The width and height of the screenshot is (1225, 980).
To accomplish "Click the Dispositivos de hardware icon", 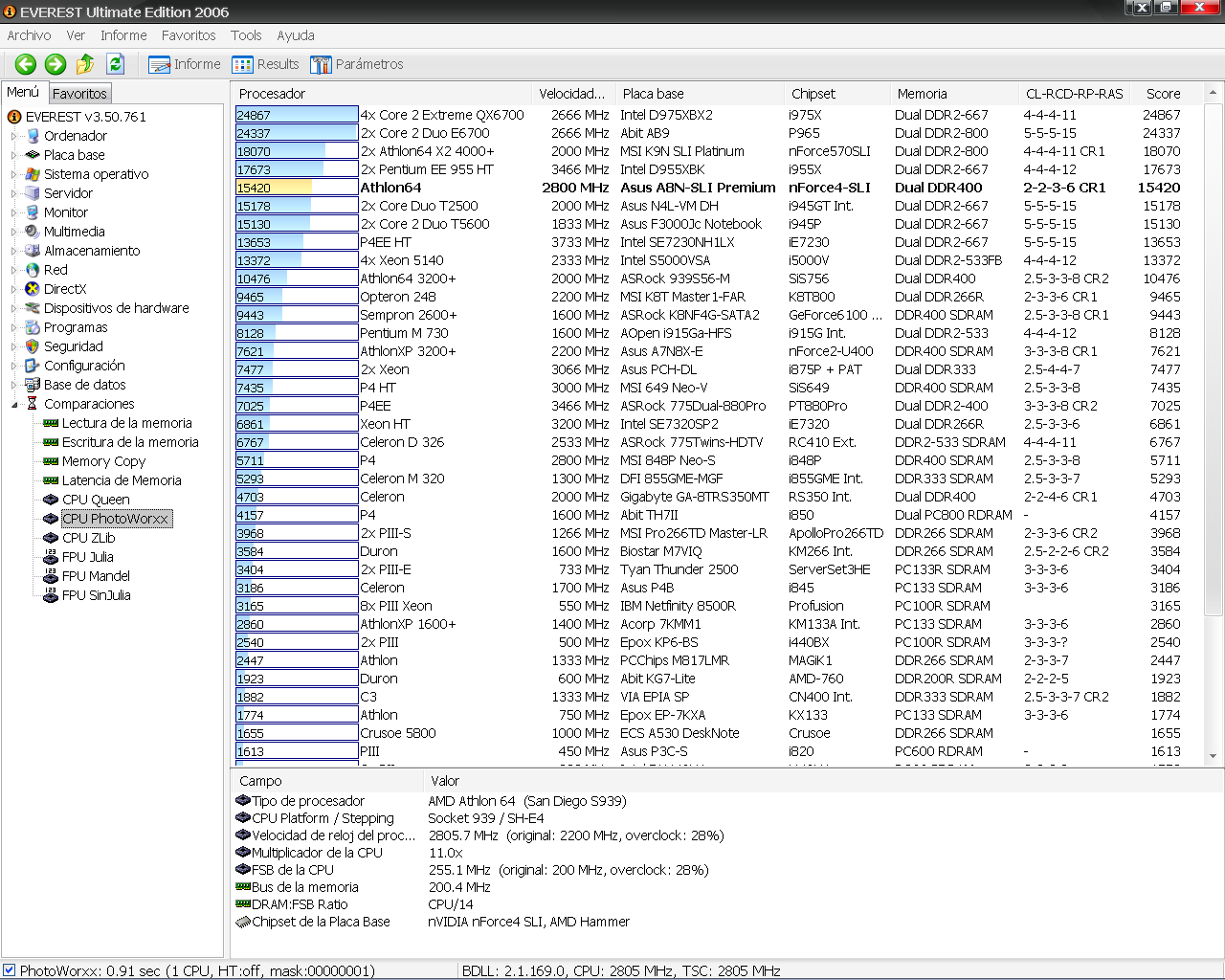I will 33,308.
